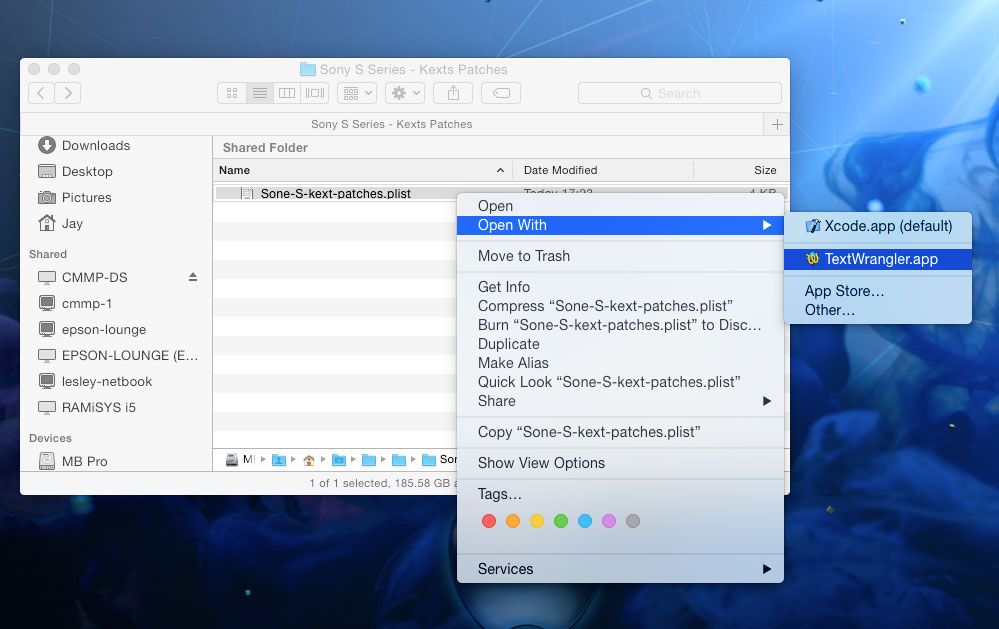Open the Action gear dropdown menu
Viewport: 999px width, 629px height.
click(x=405, y=93)
